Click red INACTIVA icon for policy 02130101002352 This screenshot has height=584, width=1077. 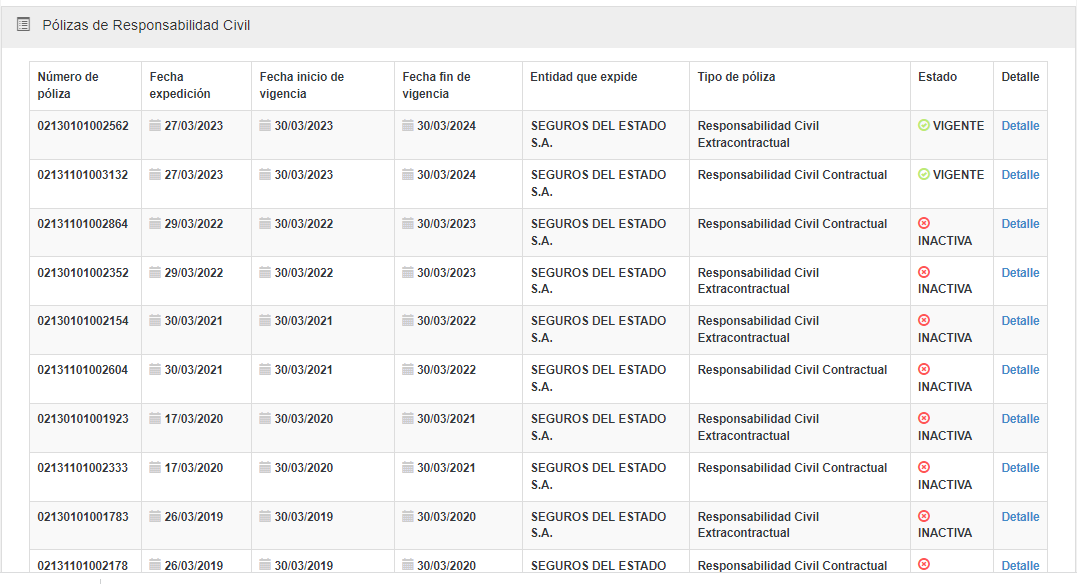(924, 273)
